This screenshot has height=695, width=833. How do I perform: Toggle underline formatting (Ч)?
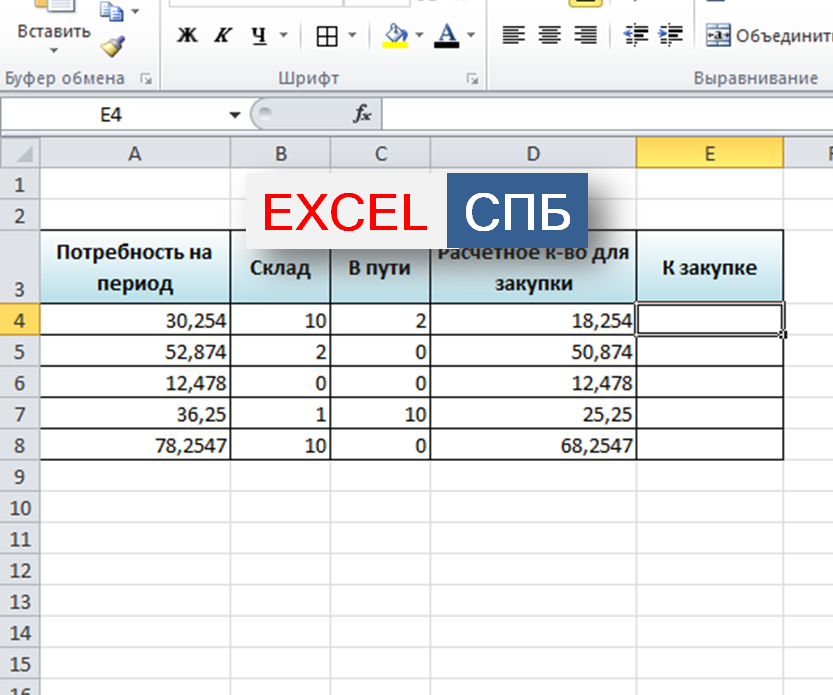coord(259,36)
